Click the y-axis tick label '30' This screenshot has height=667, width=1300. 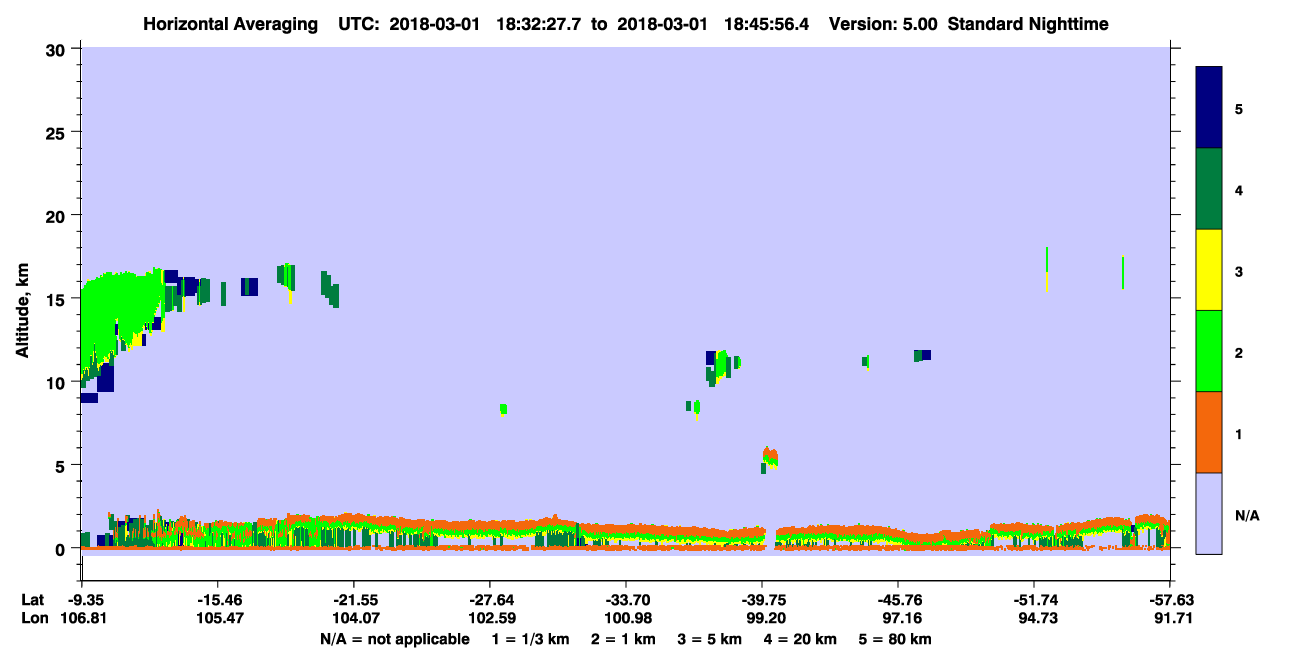click(58, 50)
